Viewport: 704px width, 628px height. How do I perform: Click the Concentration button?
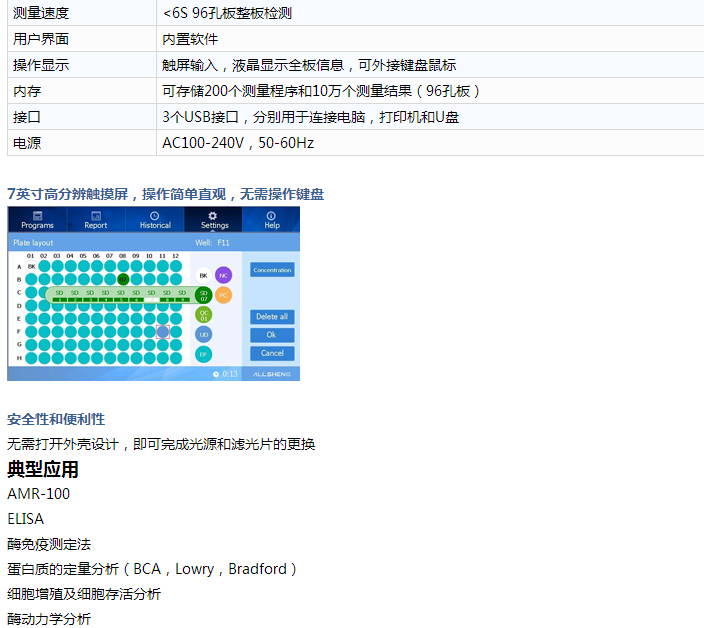272,270
